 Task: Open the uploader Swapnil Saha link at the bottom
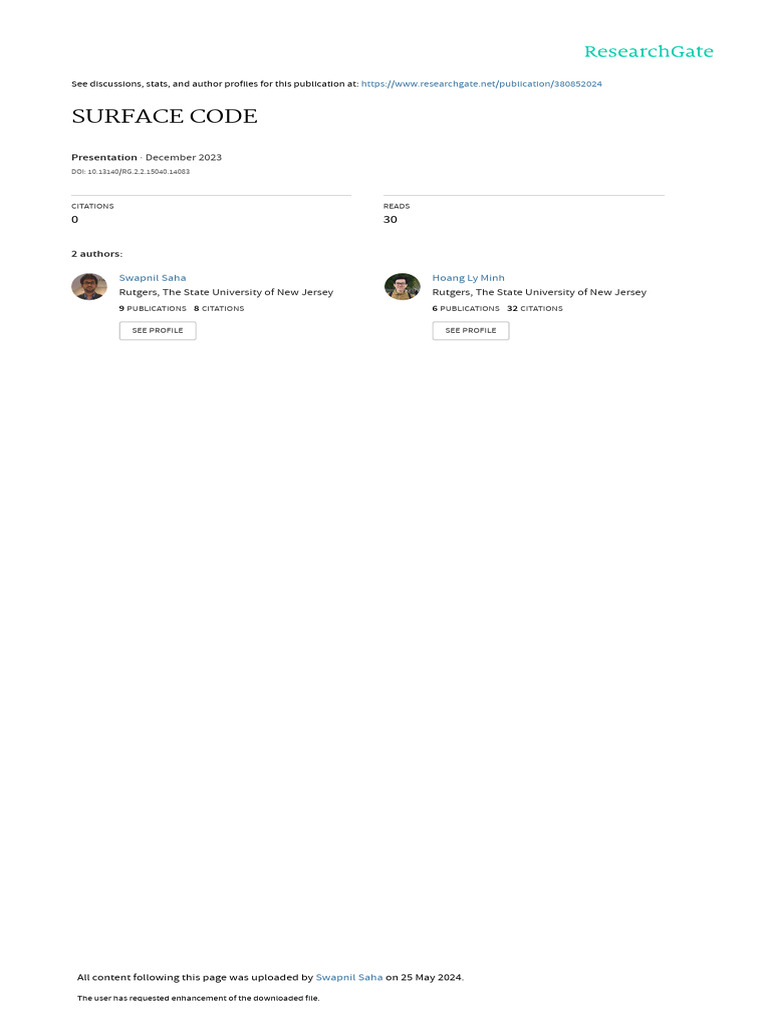pyautogui.click(x=349, y=977)
